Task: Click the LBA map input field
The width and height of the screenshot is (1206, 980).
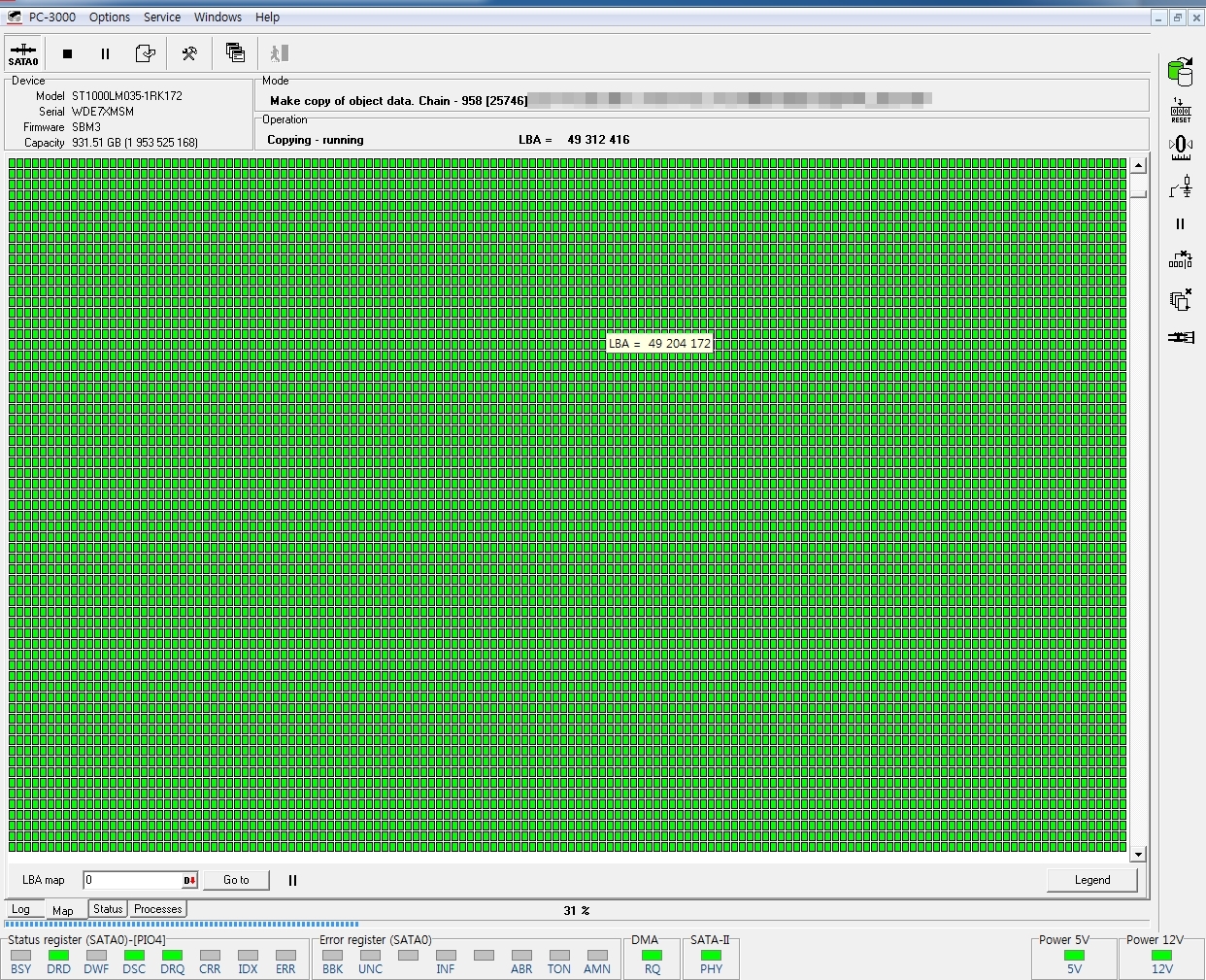Action: pyautogui.click(x=133, y=880)
